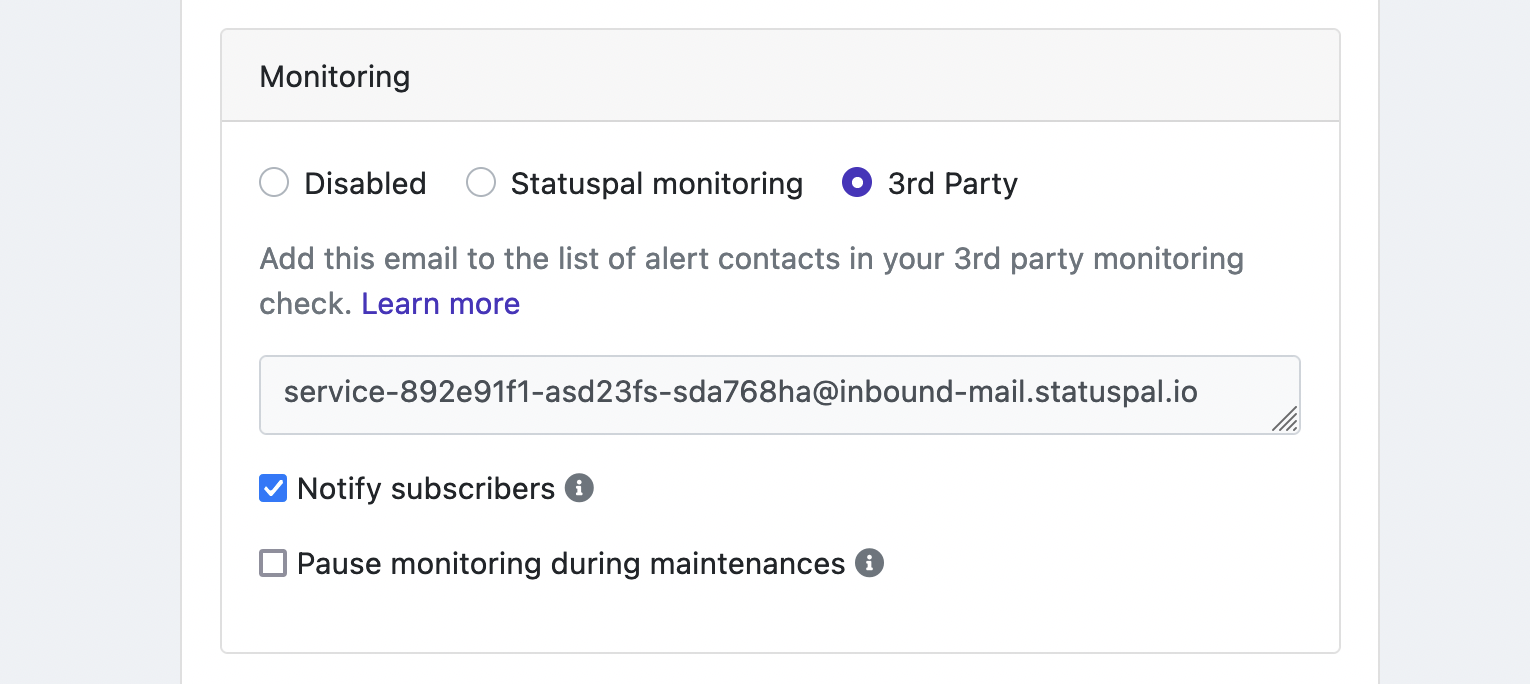
Task: Select the 3rd Party radio button
Action: click(857, 182)
